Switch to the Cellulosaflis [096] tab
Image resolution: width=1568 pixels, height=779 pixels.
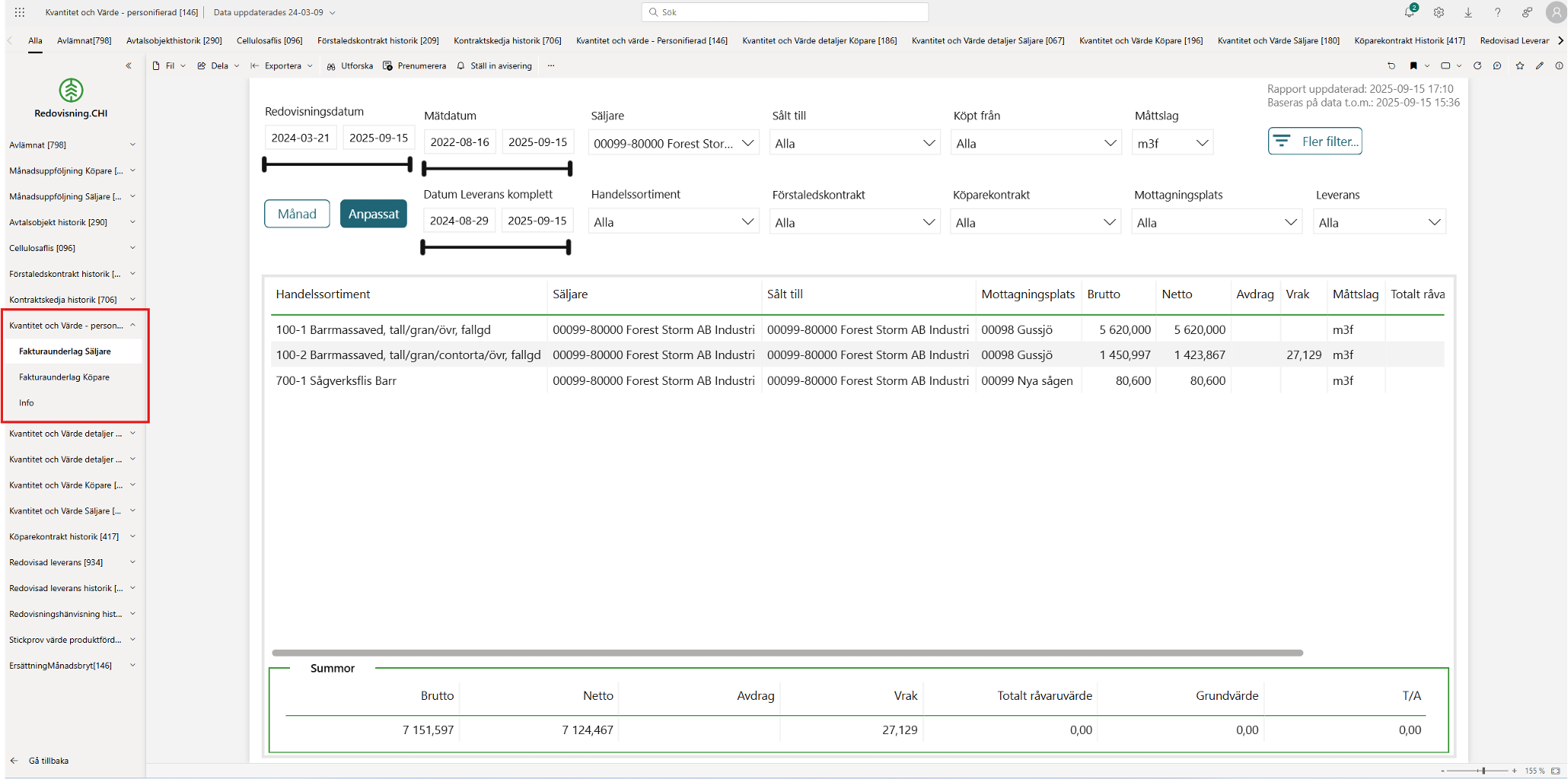pyautogui.click(x=269, y=40)
